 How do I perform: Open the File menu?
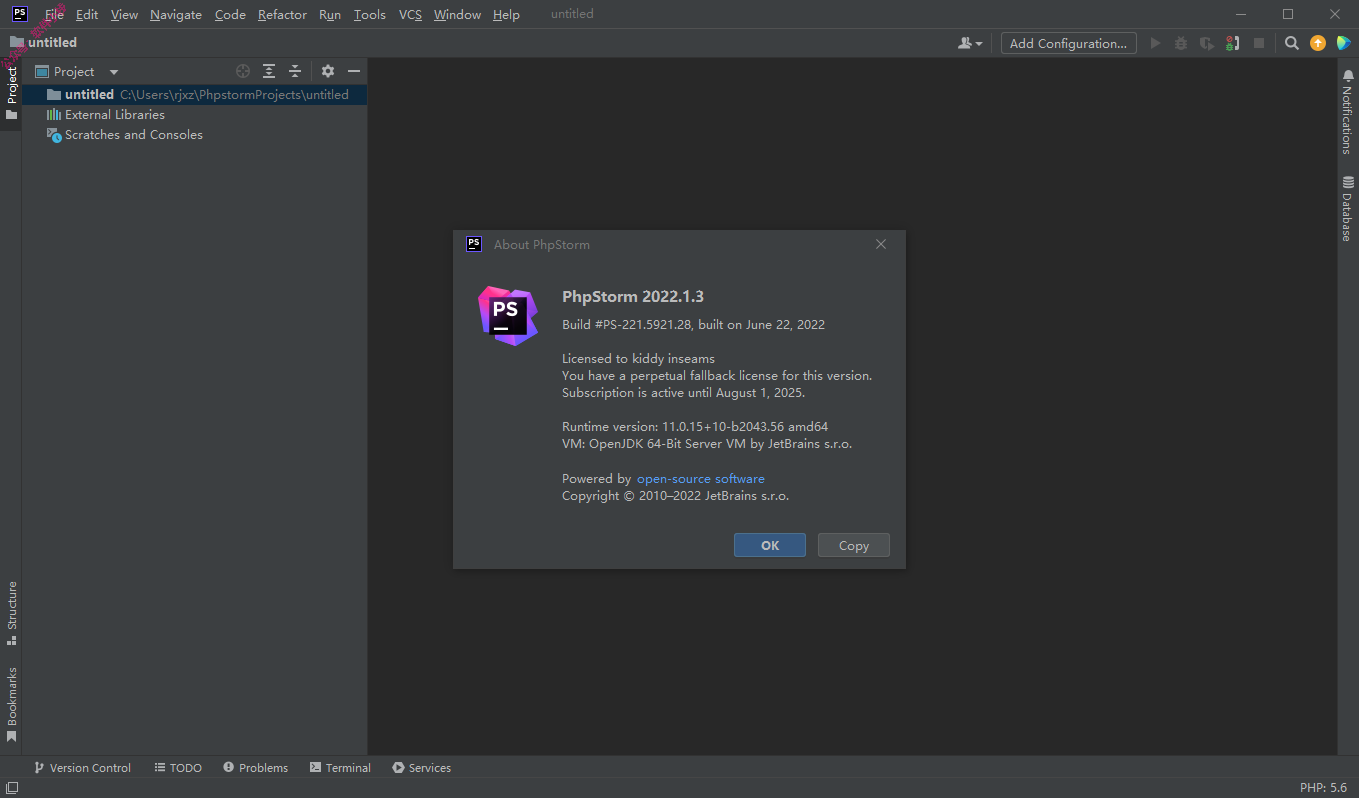click(x=54, y=15)
